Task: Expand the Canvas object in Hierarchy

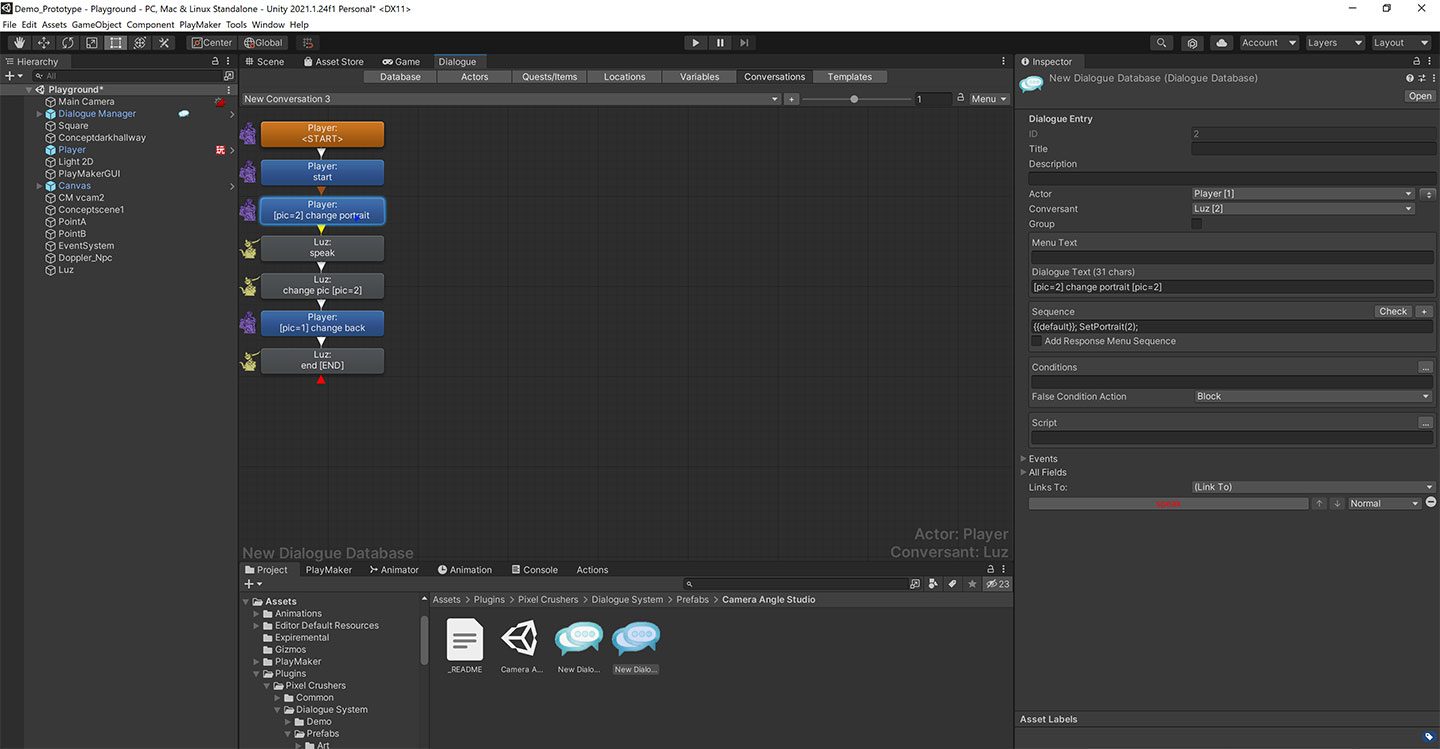Action: [40, 186]
